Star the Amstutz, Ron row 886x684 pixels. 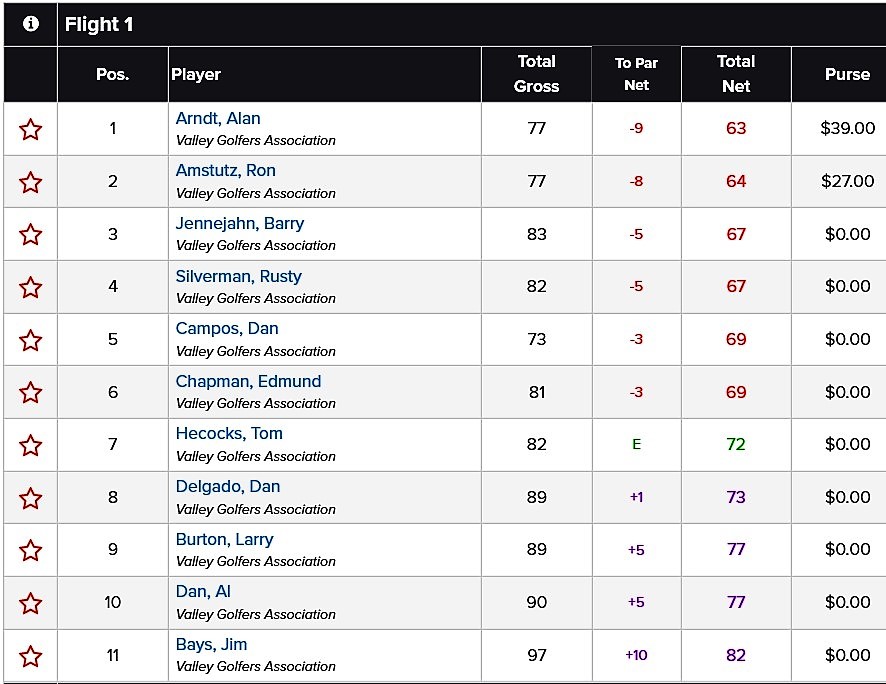coord(31,182)
